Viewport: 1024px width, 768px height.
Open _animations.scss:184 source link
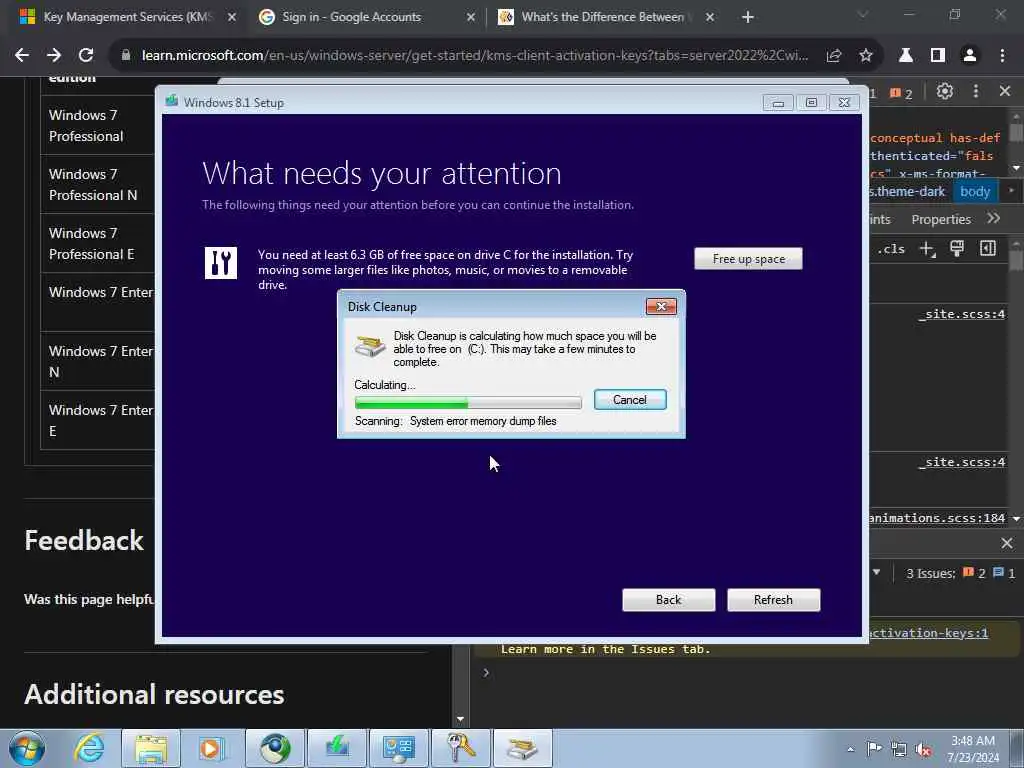(936, 518)
